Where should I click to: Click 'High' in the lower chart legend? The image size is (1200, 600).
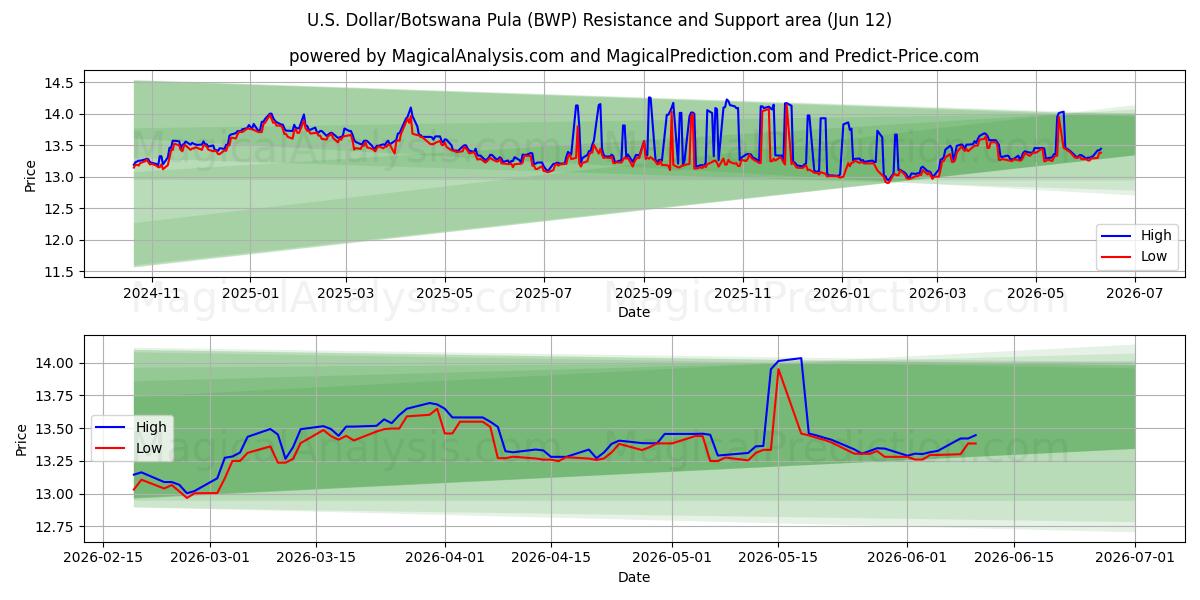pos(151,427)
